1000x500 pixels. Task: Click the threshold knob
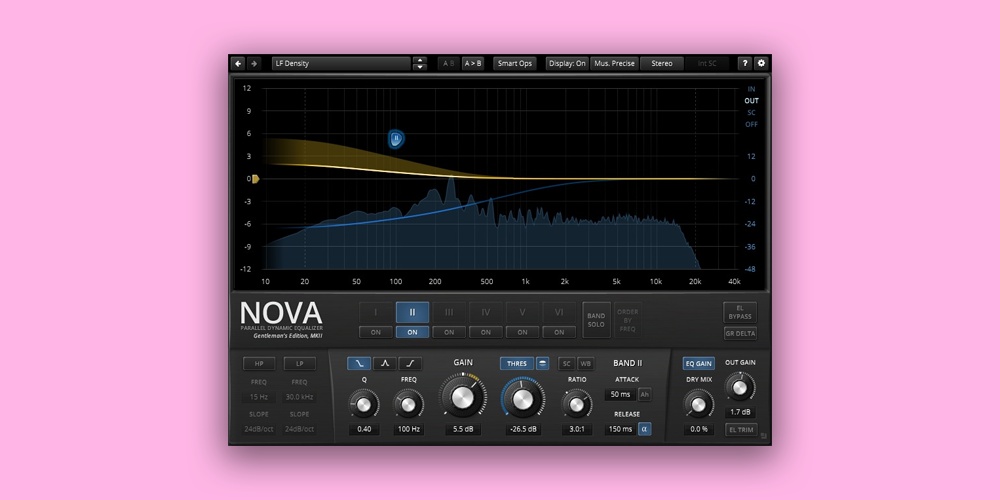coord(522,399)
